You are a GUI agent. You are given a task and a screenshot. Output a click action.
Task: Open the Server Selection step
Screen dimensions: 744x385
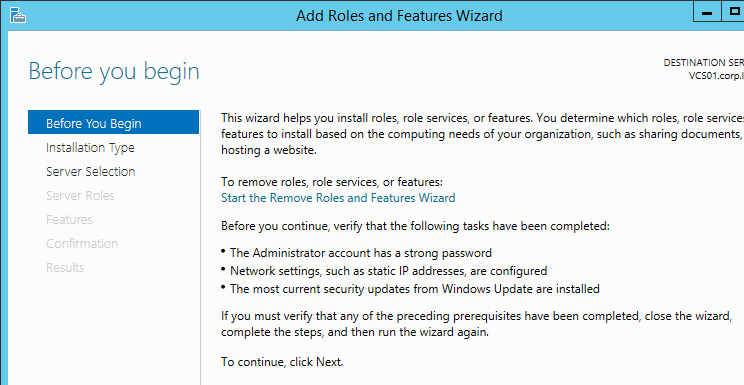coord(91,171)
